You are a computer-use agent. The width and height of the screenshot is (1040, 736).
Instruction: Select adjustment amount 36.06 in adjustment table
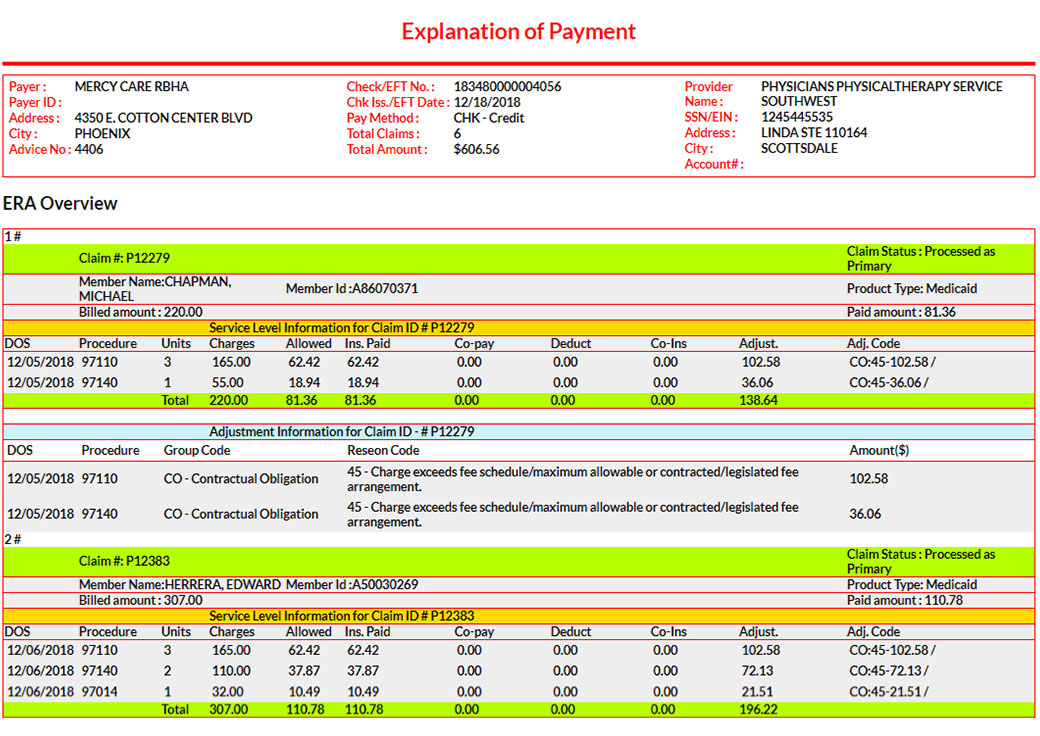(866, 514)
